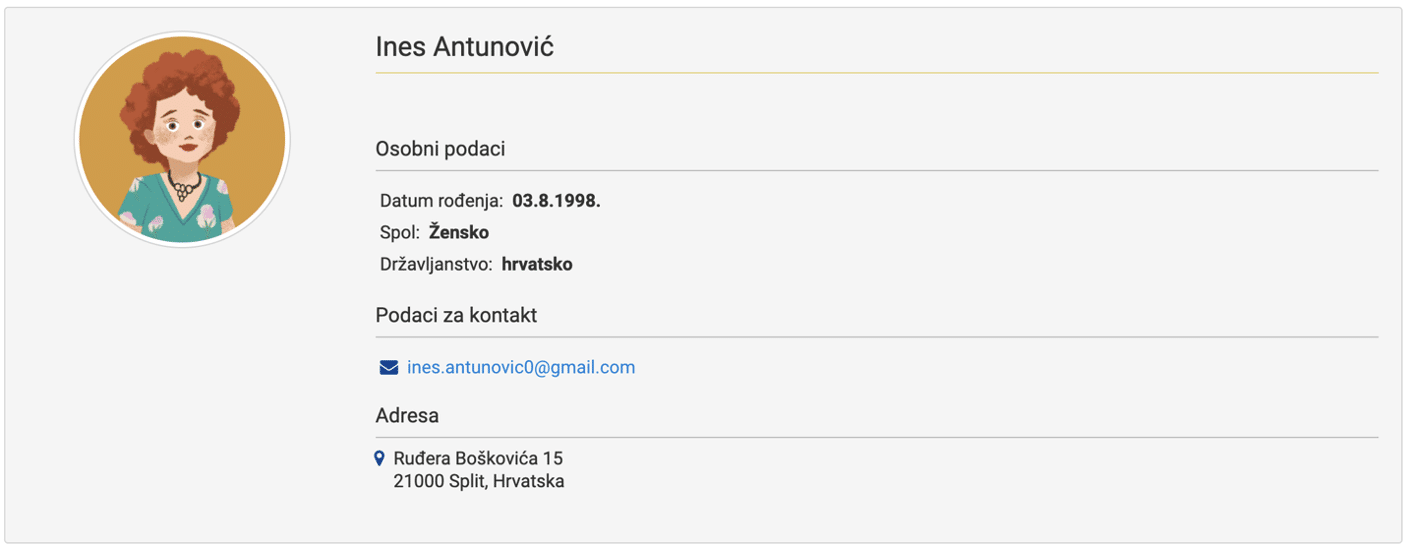Open the ines.antunovic0@gmail.com email link
1408x550 pixels.
click(521, 368)
